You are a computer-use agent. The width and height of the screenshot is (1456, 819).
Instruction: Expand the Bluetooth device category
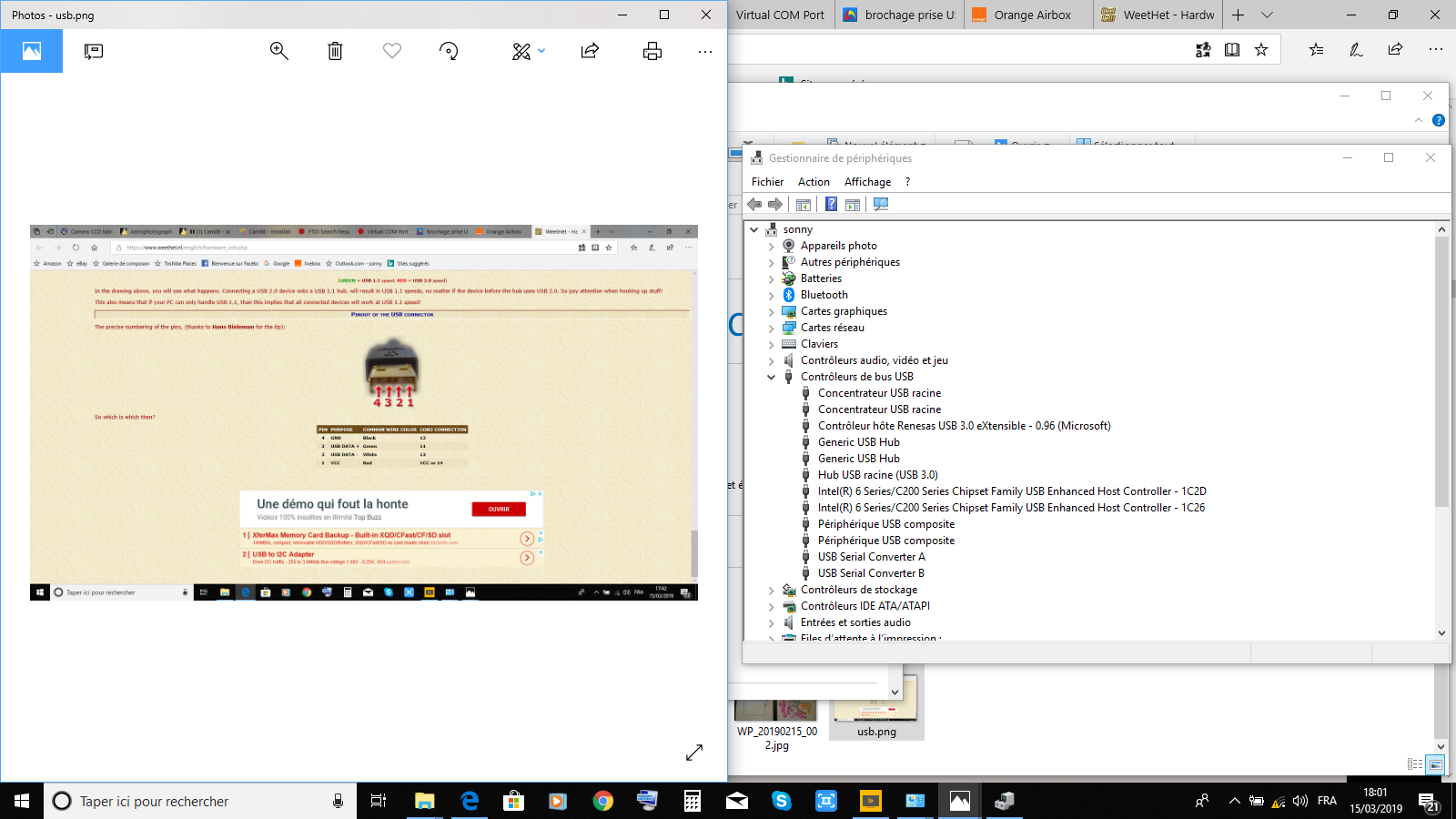(x=772, y=295)
